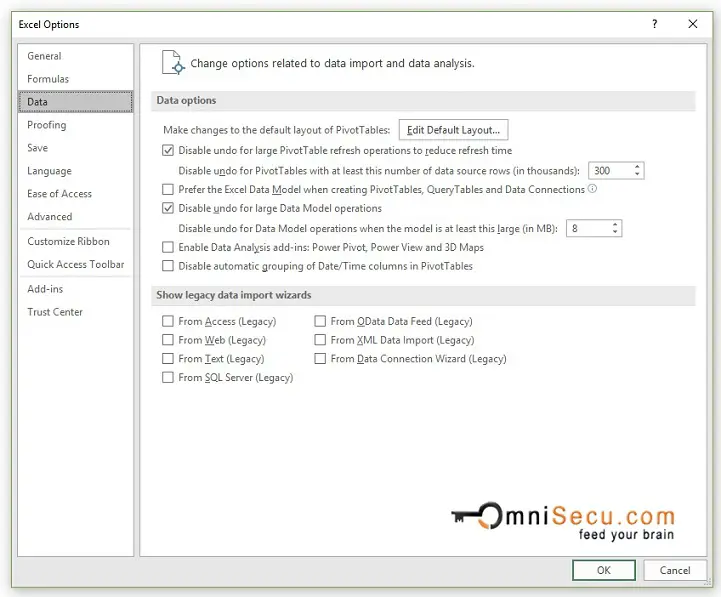Click the Help question mark icon
This screenshot has width=721, height=597.
[x=655, y=24]
